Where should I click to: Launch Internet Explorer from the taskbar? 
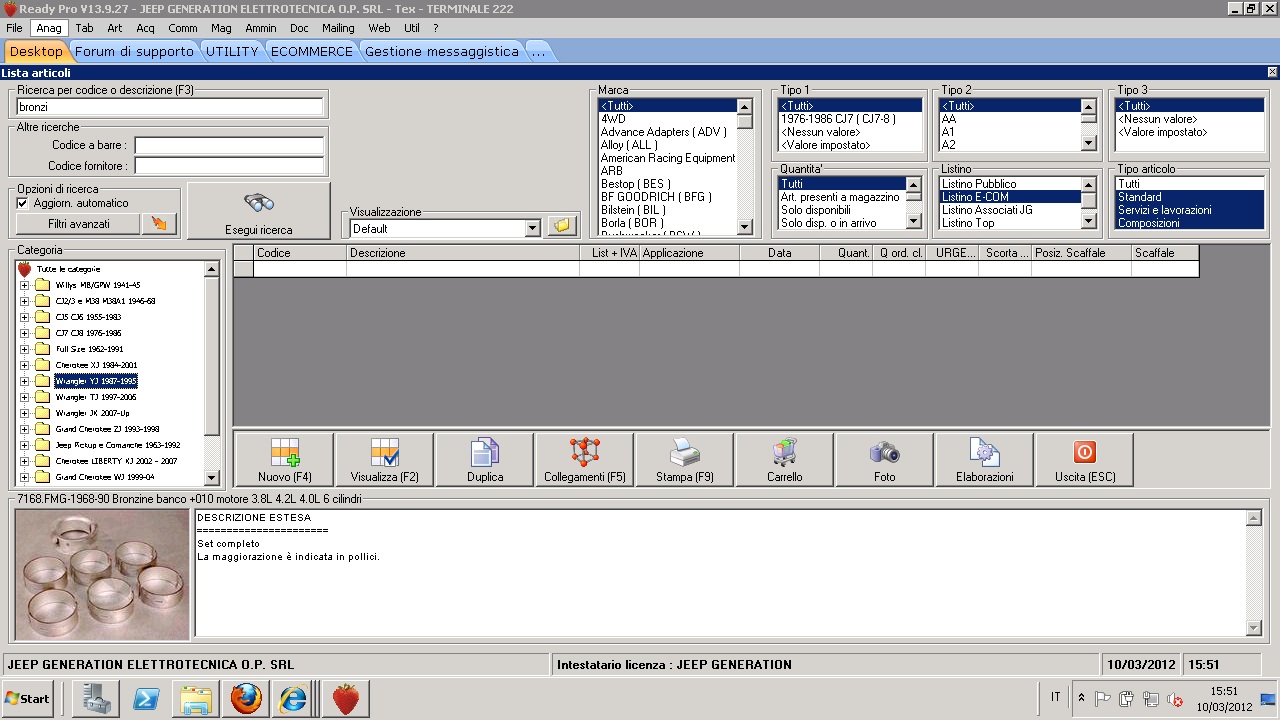click(x=294, y=698)
